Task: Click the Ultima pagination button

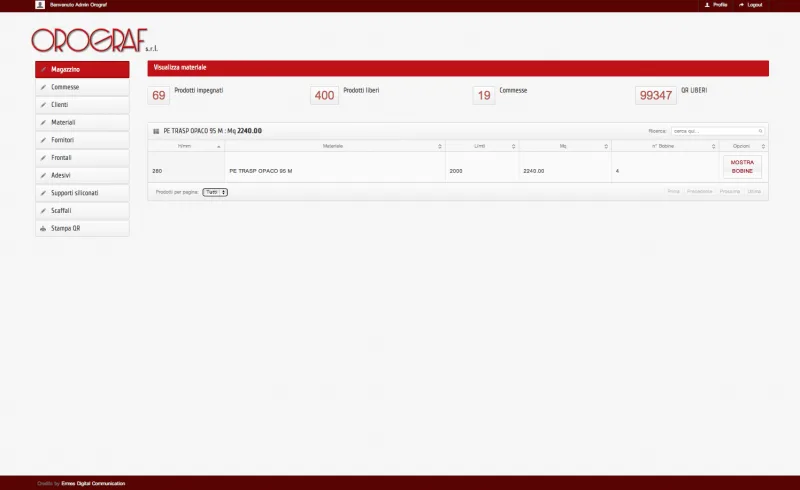Action: coord(754,191)
